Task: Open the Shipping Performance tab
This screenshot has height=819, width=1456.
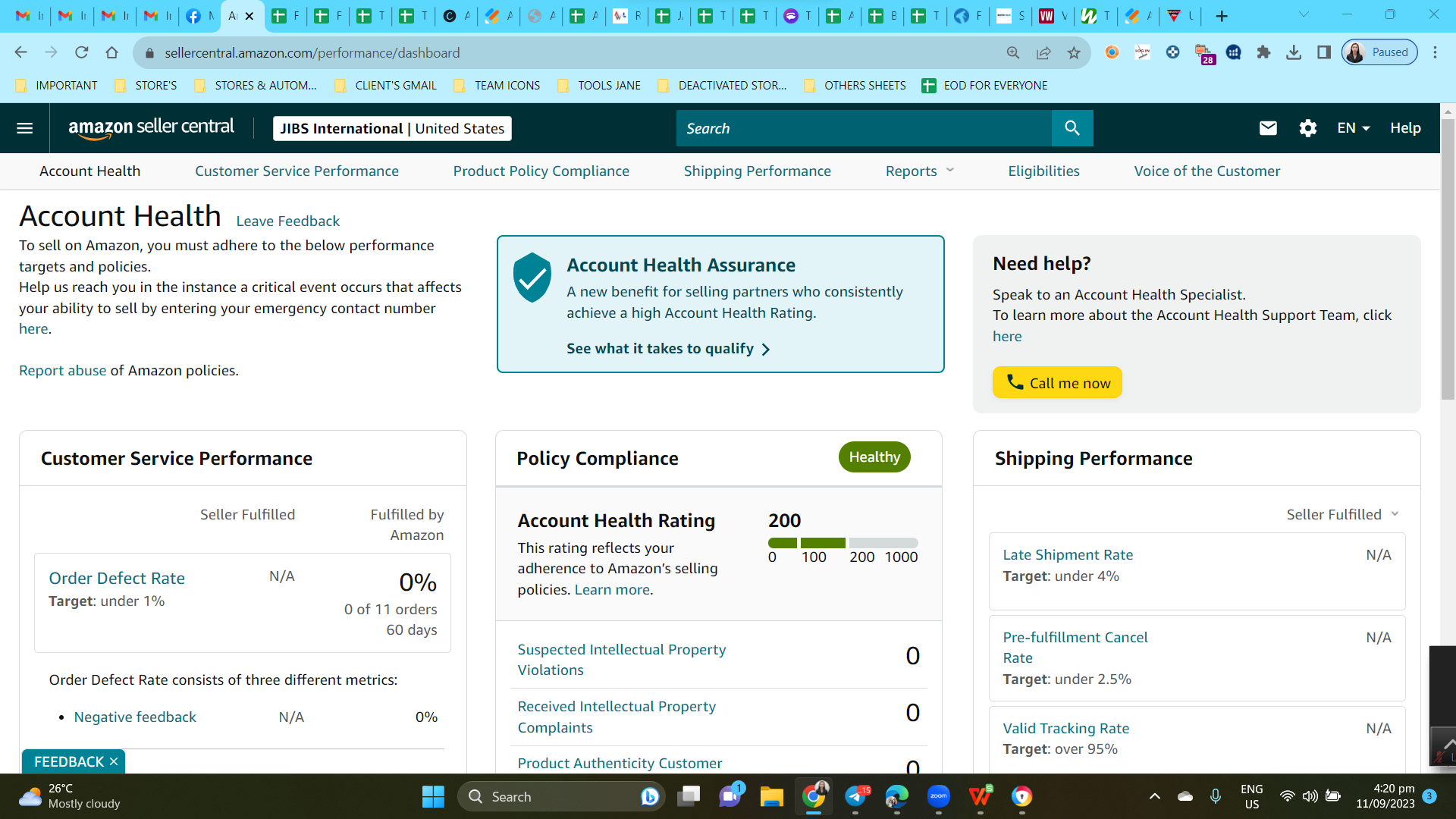Action: click(x=758, y=171)
